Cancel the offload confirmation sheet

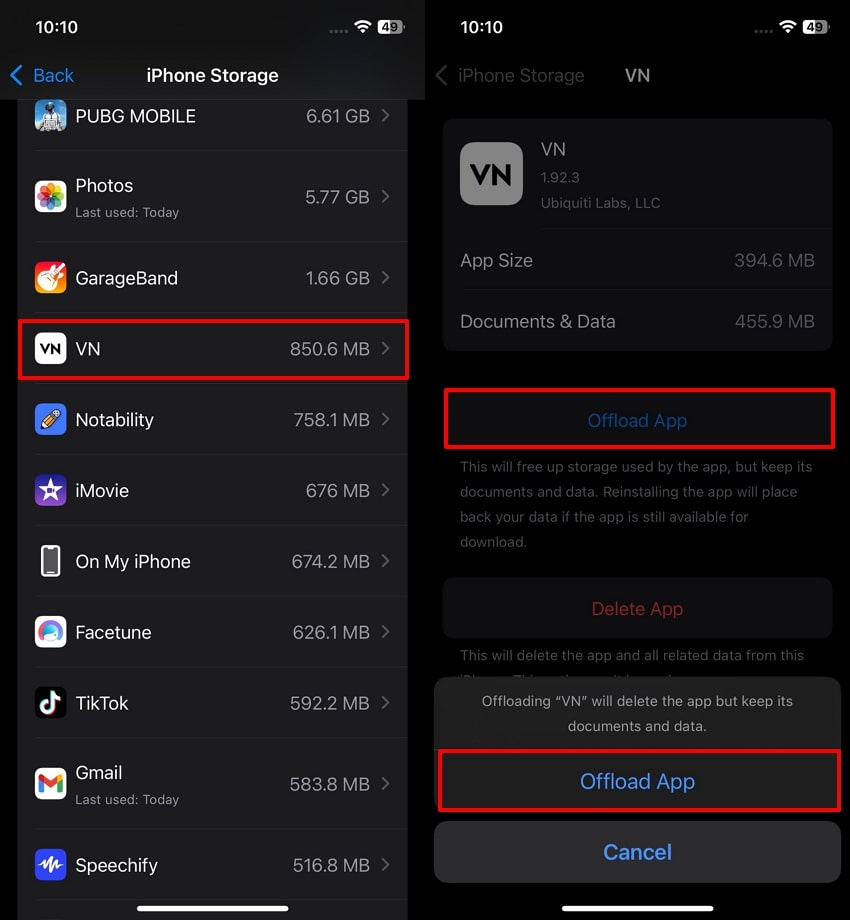pyautogui.click(x=638, y=852)
